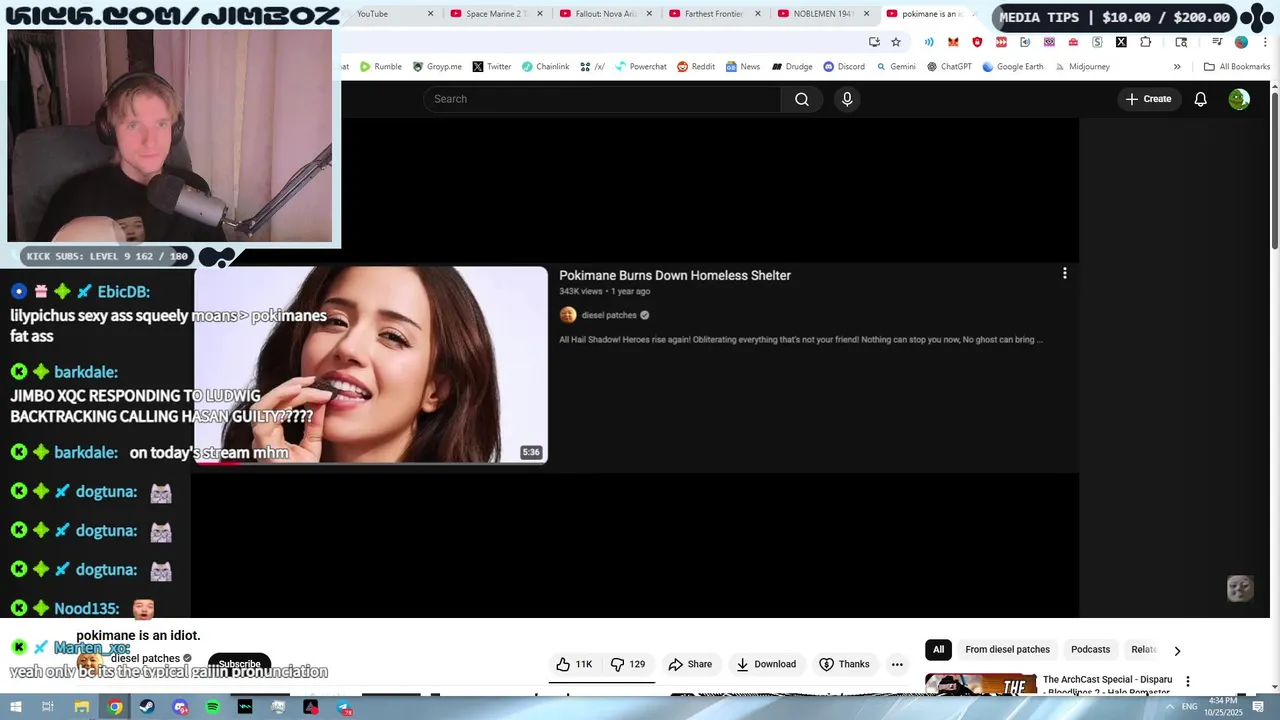Like the video with 11K thumbs up
Image resolution: width=1280 pixels, height=720 pixels.
pos(575,664)
